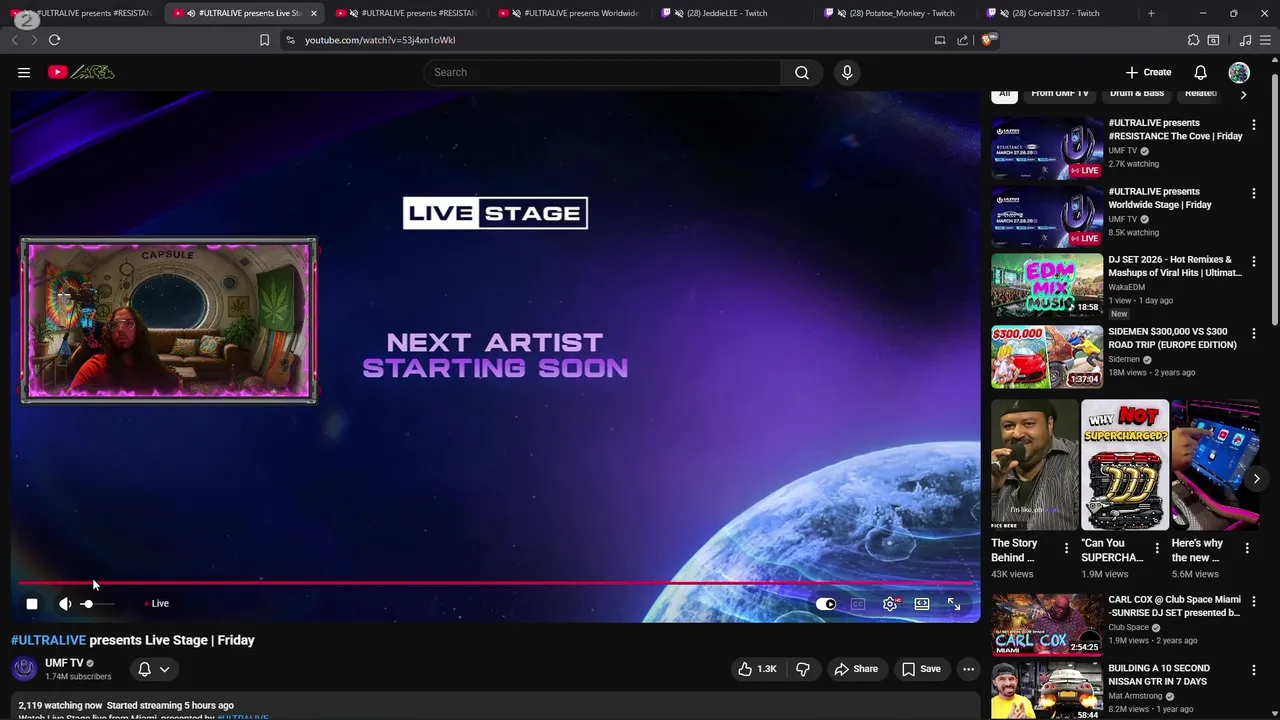Reload the page
Screen dimensions: 1280x720
54,40
